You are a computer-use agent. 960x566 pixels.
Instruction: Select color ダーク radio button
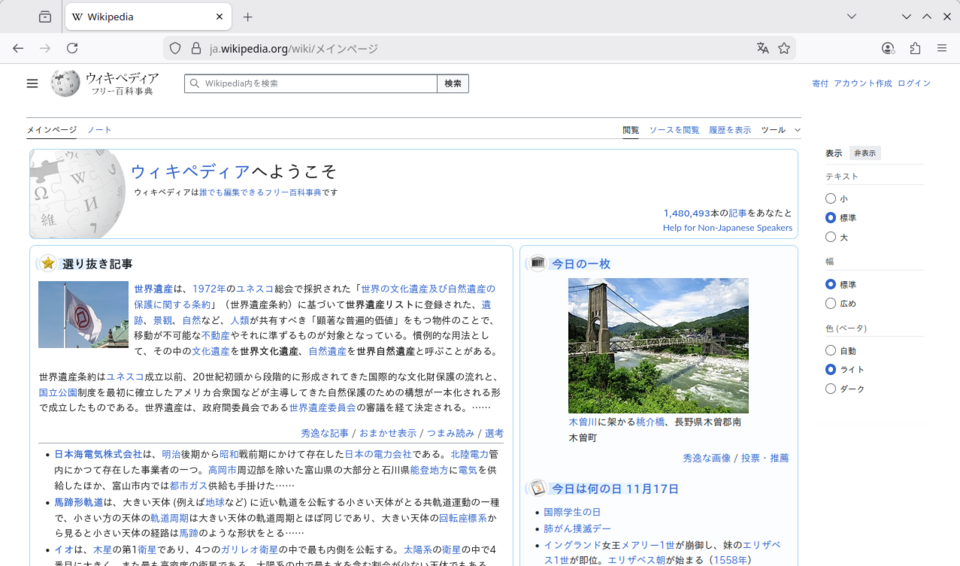(x=831, y=388)
